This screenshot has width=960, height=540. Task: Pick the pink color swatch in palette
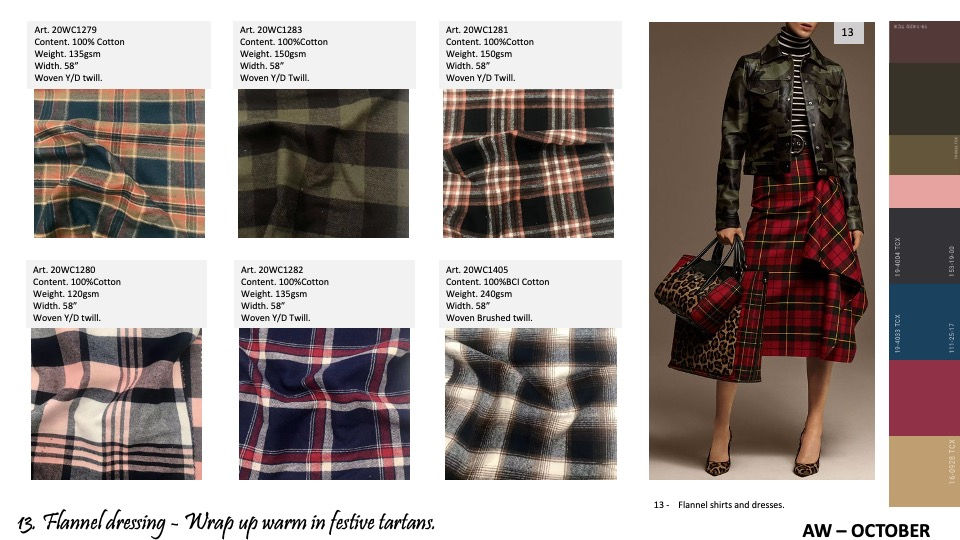pyautogui.click(x=924, y=192)
